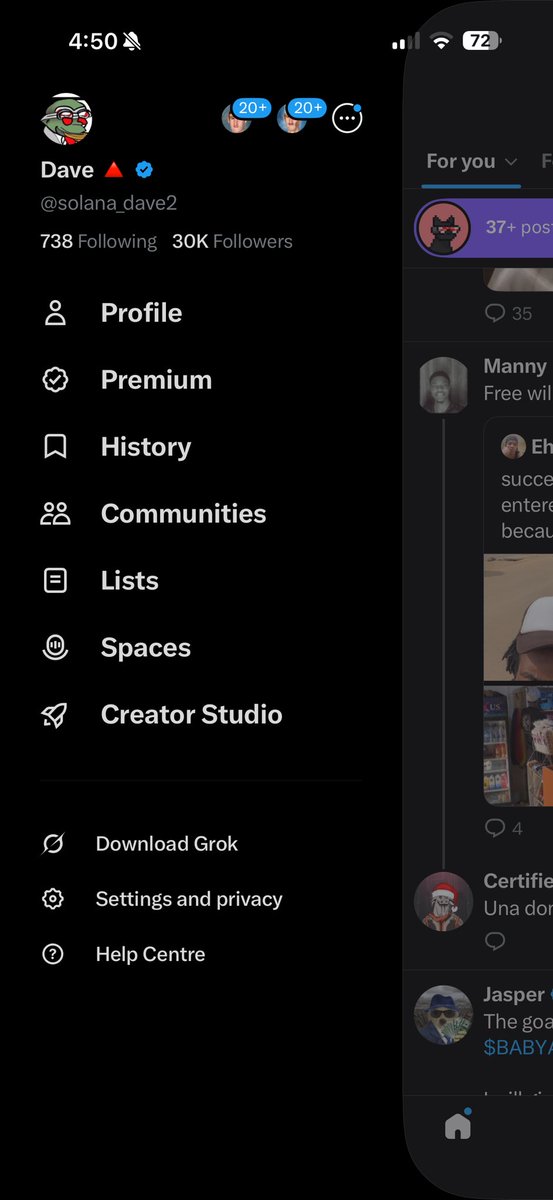Tap the battery indicator showing 72
Viewport: 553px width, 1200px height.
(x=483, y=41)
